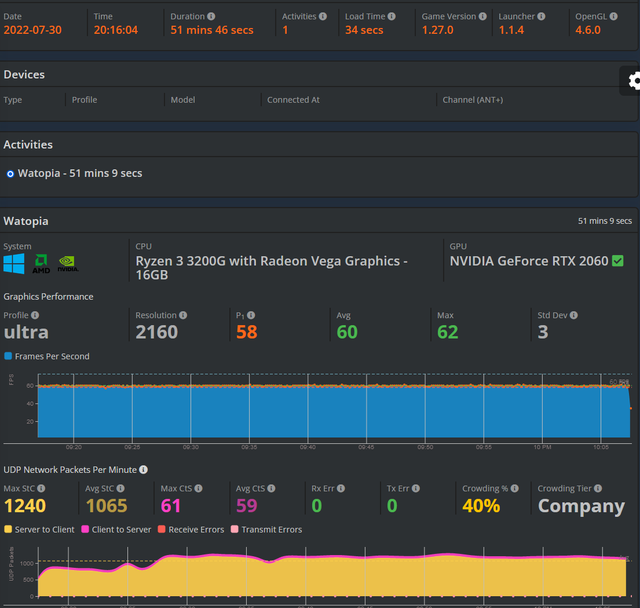
Task: Click the Avg CtS value 59
Action: pos(247,506)
